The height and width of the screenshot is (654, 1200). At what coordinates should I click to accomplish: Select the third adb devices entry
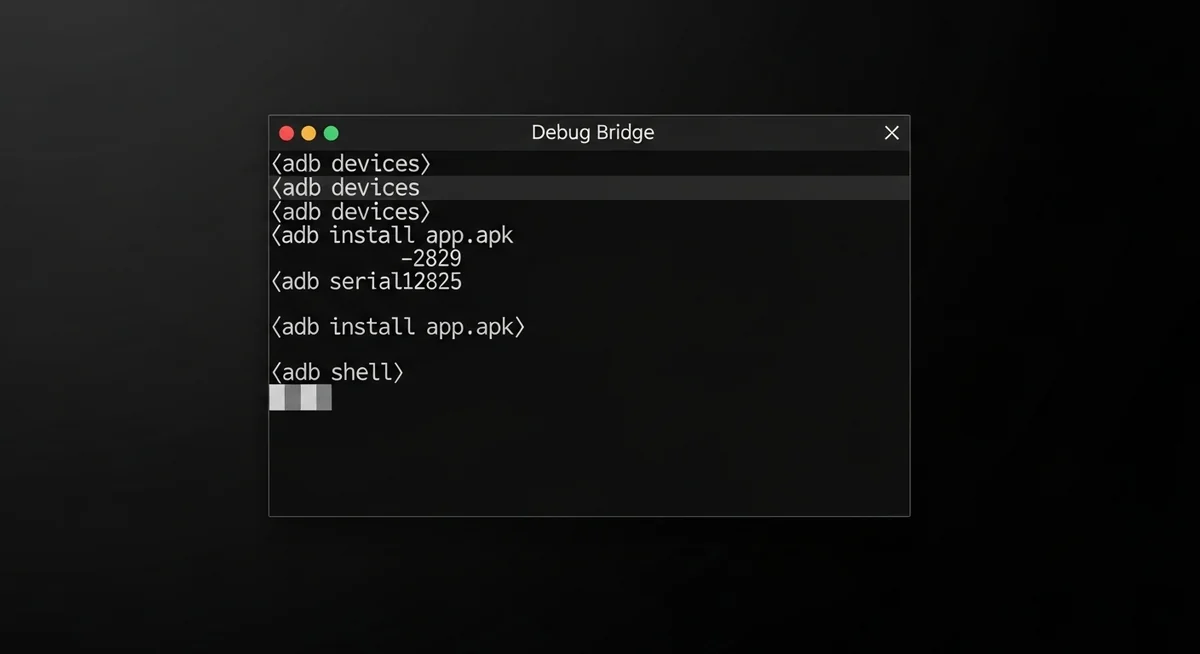point(349,211)
